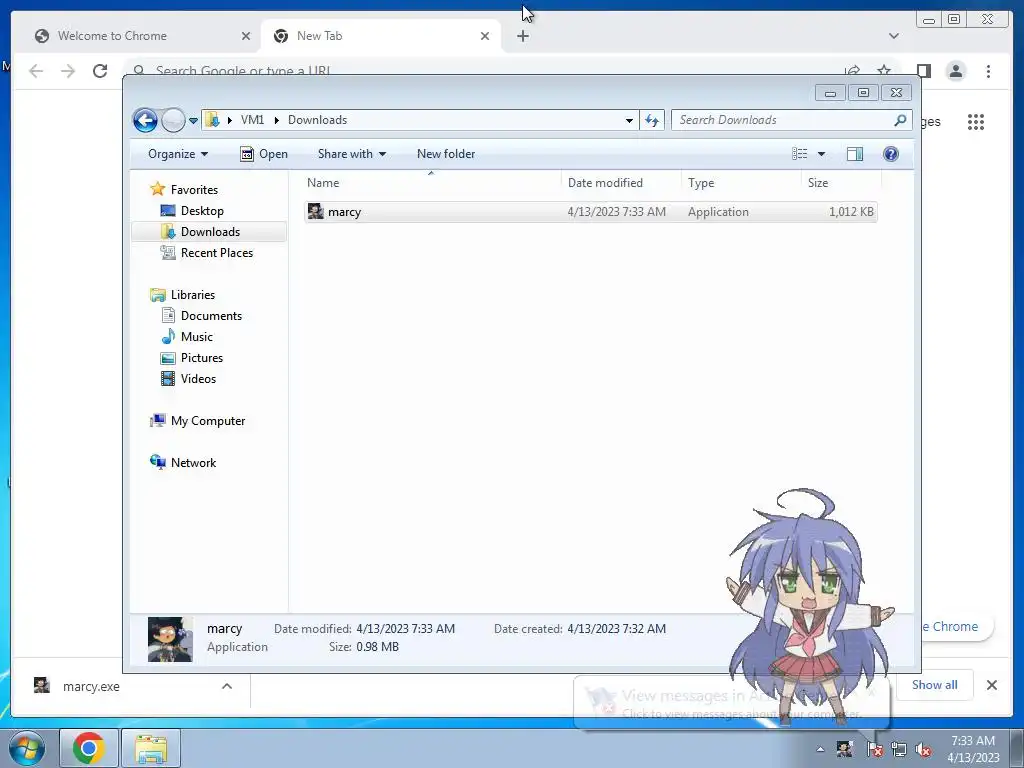Click Favorites in the navigation pane
This screenshot has width=1024, height=768.
coord(194,190)
